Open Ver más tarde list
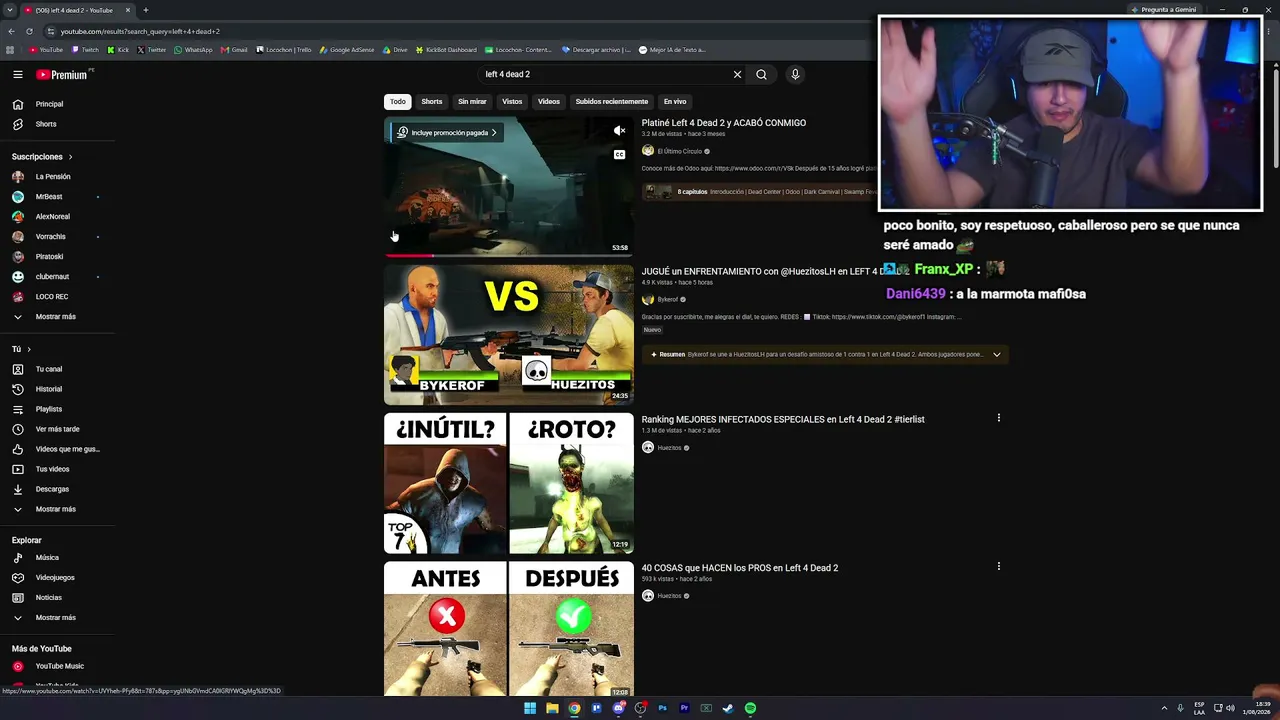This screenshot has width=1280, height=720. tap(57, 429)
